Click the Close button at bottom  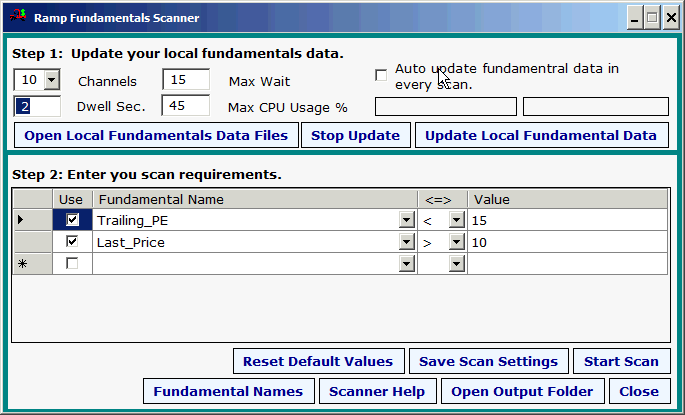coord(639,391)
